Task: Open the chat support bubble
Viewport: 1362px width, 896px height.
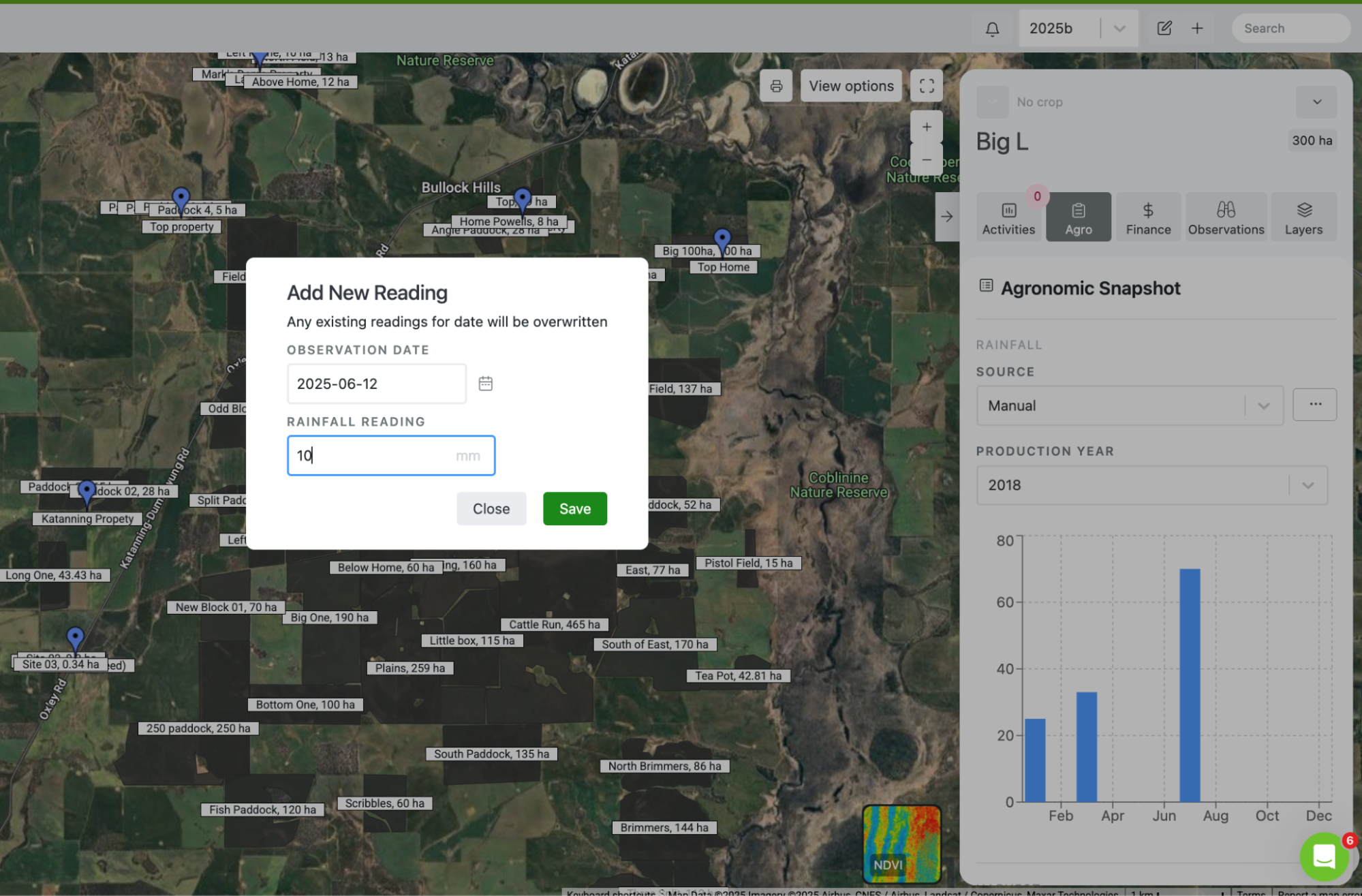Action: [1324, 856]
